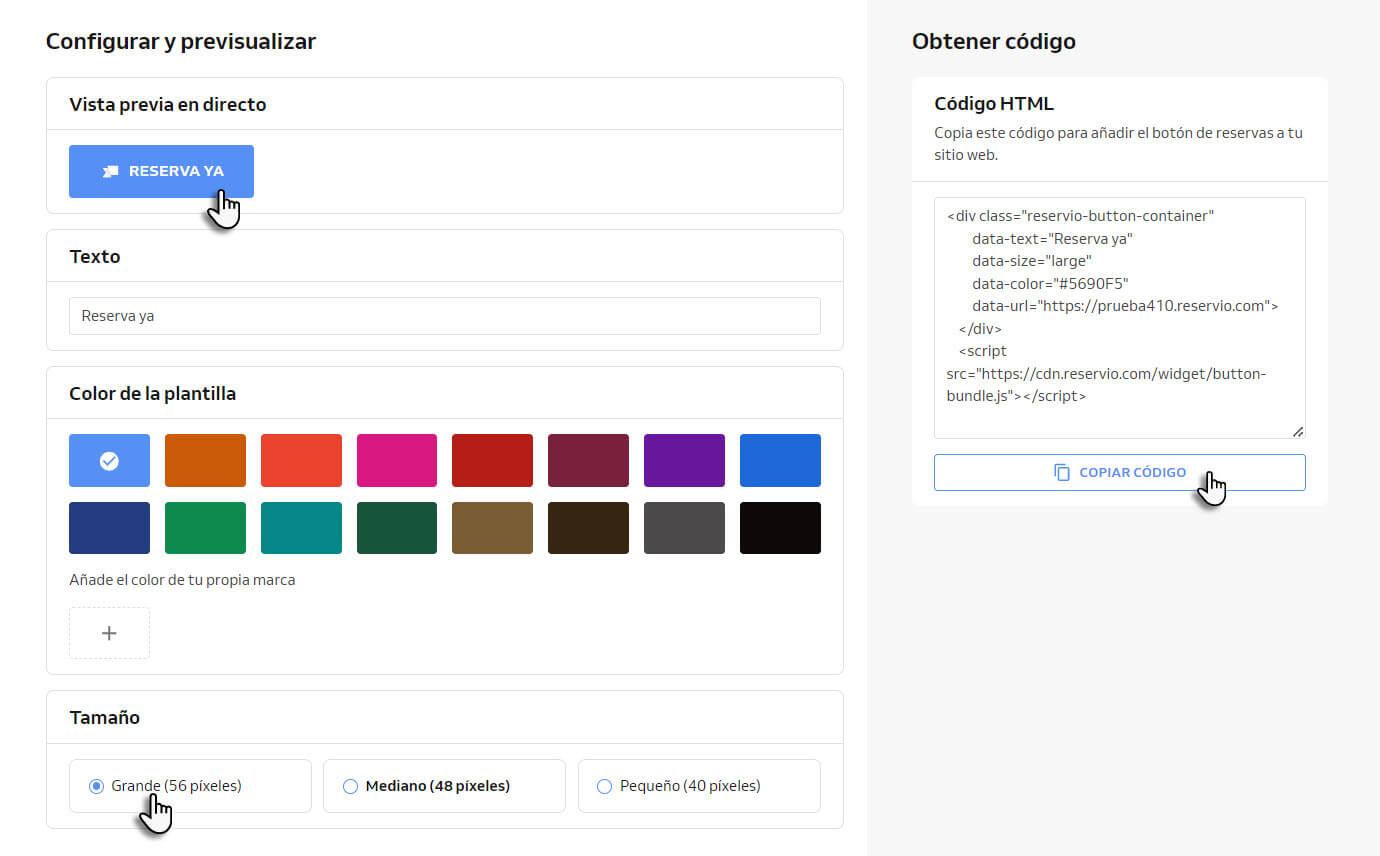
Task: Select the purple color swatch
Action: [x=684, y=460]
